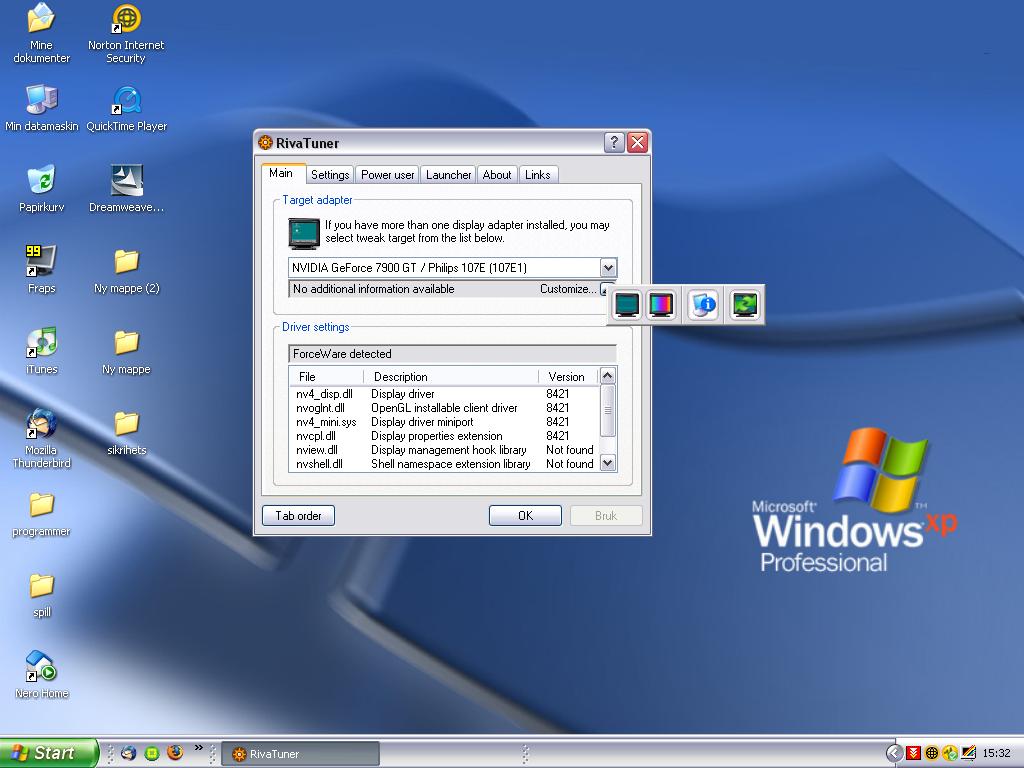Click the RivaTuner gear icon in title bar

[265, 142]
